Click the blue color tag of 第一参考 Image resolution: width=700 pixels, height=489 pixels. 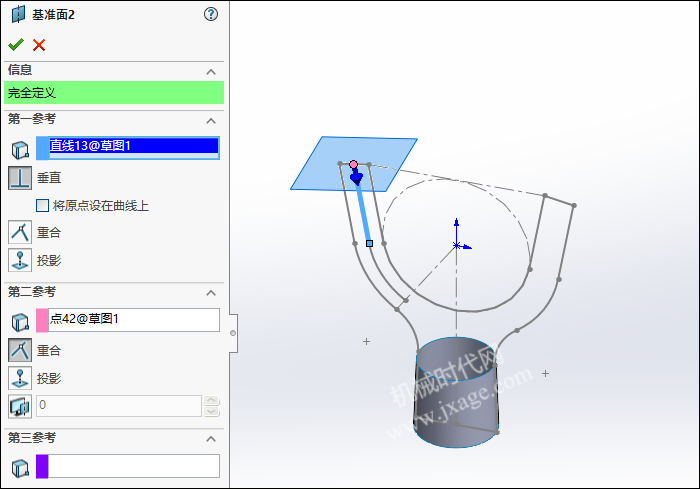[x=42, y=148]
